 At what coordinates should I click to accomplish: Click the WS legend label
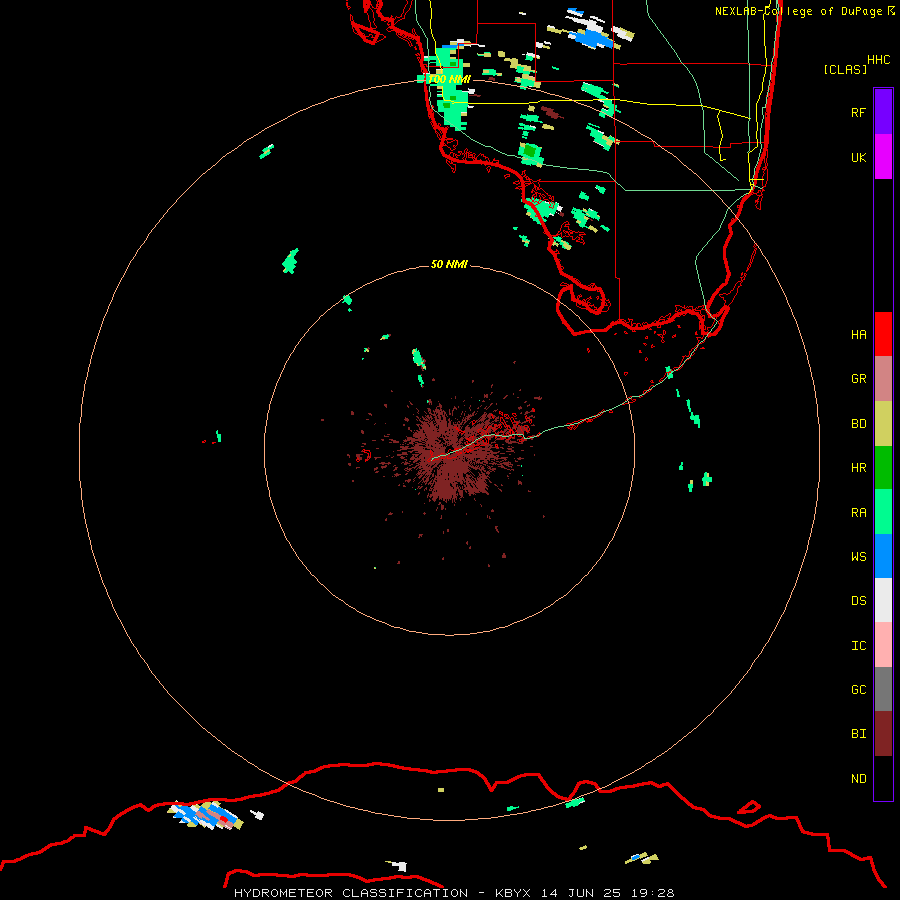pyautogui.click(x=858, y=556)
